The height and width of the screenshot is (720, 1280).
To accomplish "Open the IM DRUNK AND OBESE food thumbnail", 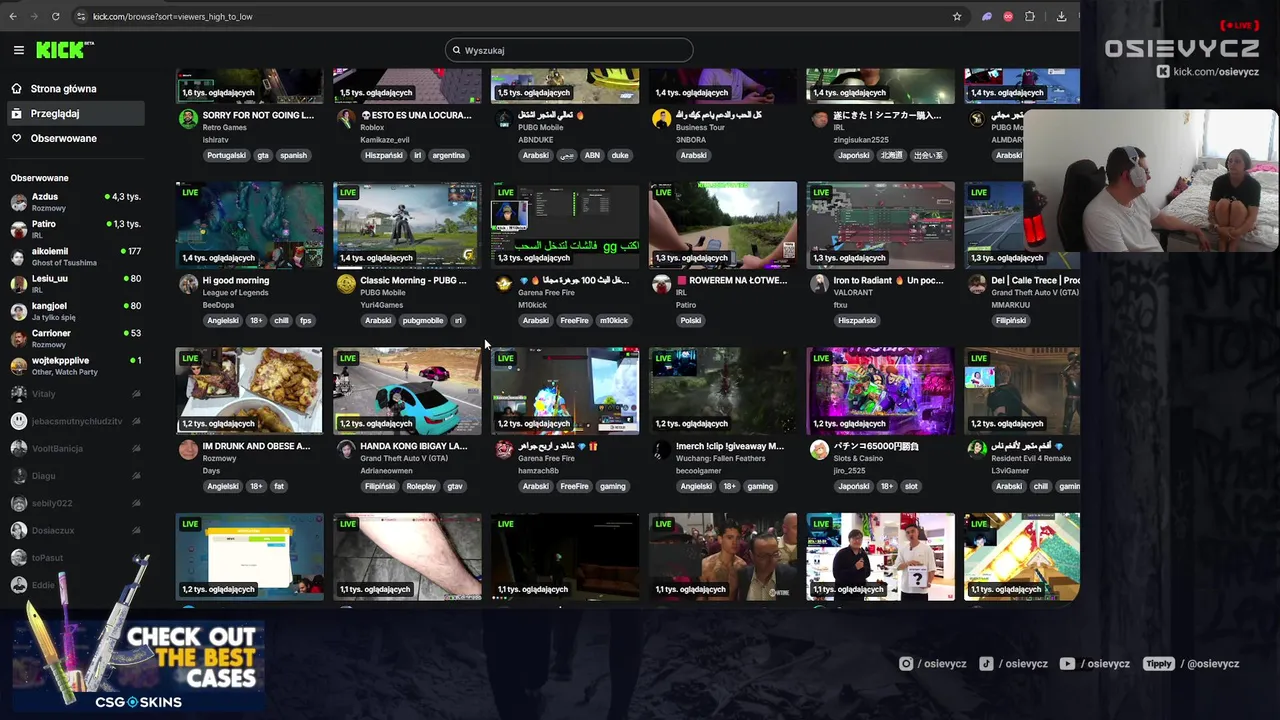I will click(x=249, y=391).
